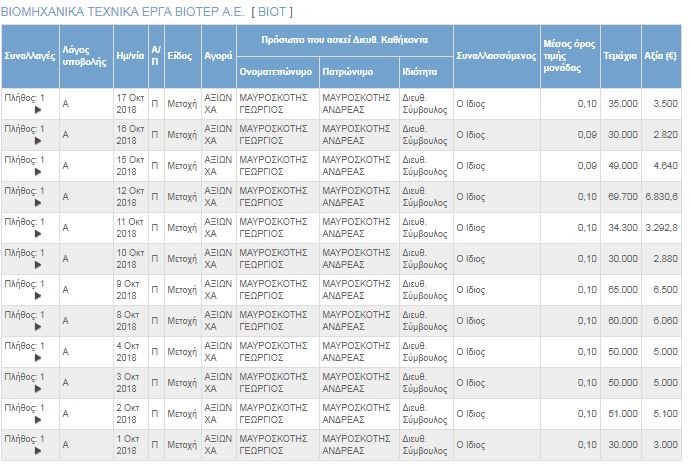Select the value amount 6.830,6
Screen dimensions: 691x465
tap(661, 197)
